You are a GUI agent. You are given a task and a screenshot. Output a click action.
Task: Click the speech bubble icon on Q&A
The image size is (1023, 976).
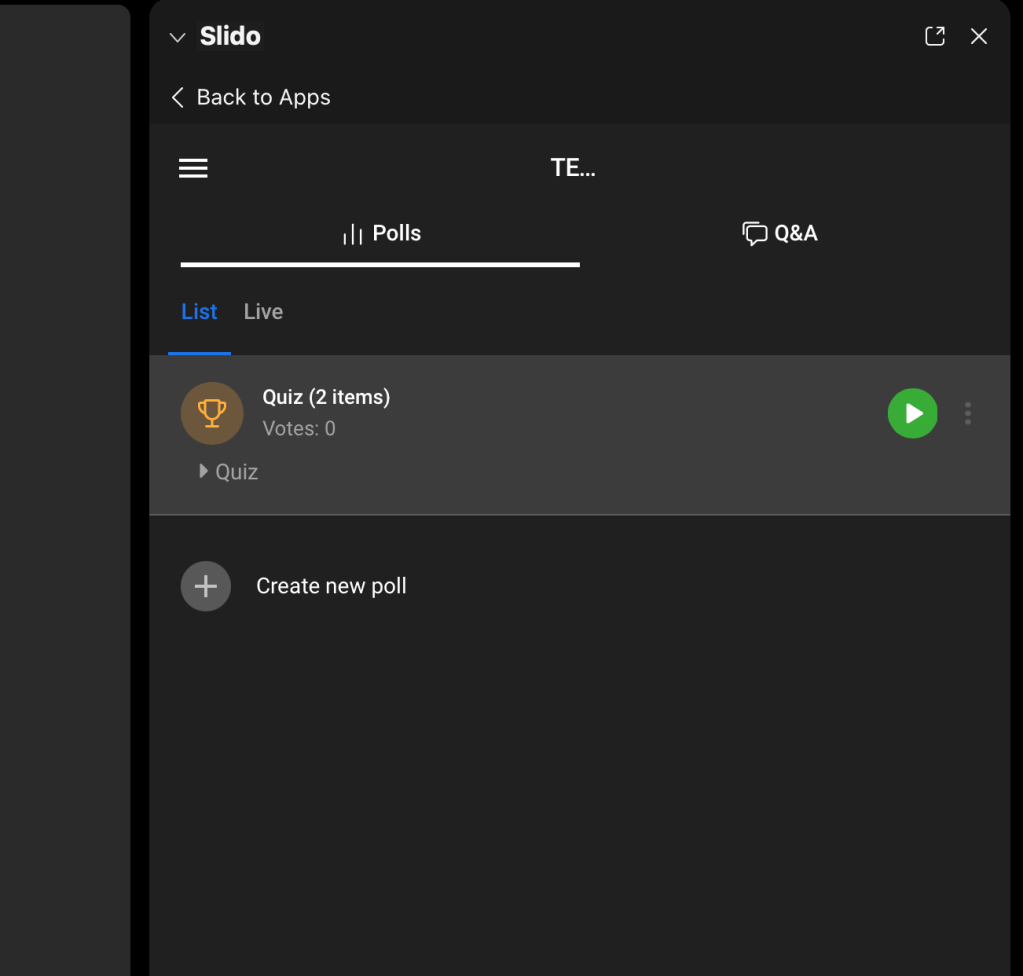point(754,234)
